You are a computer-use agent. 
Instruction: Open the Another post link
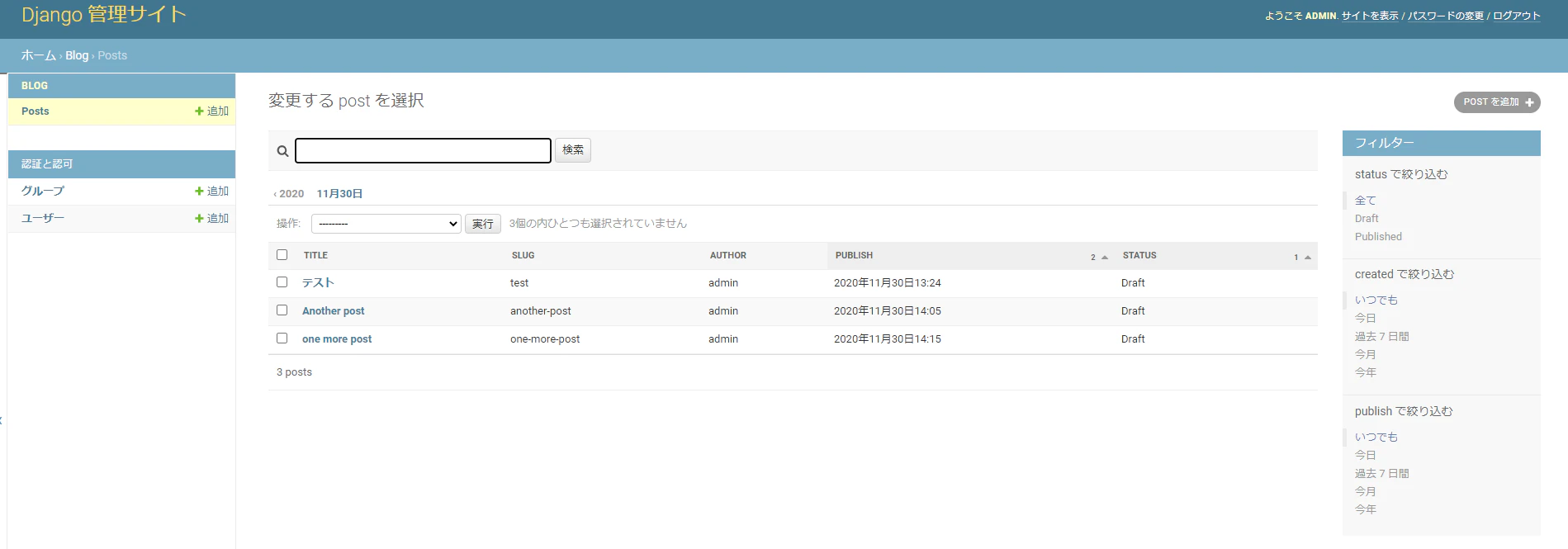point(333,311)
